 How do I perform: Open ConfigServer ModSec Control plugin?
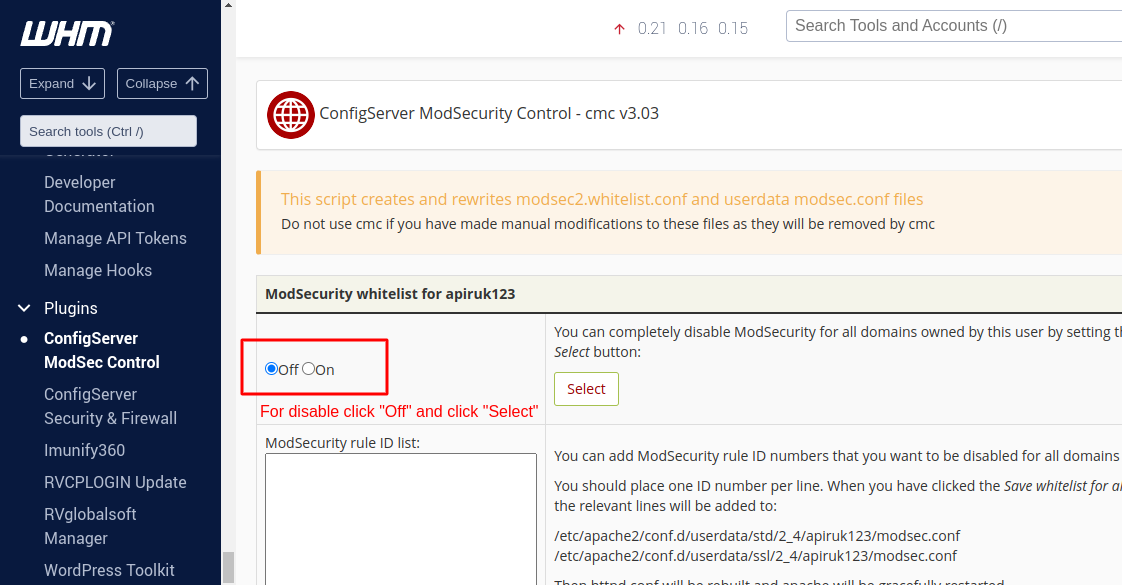click(x=102, y=350)
